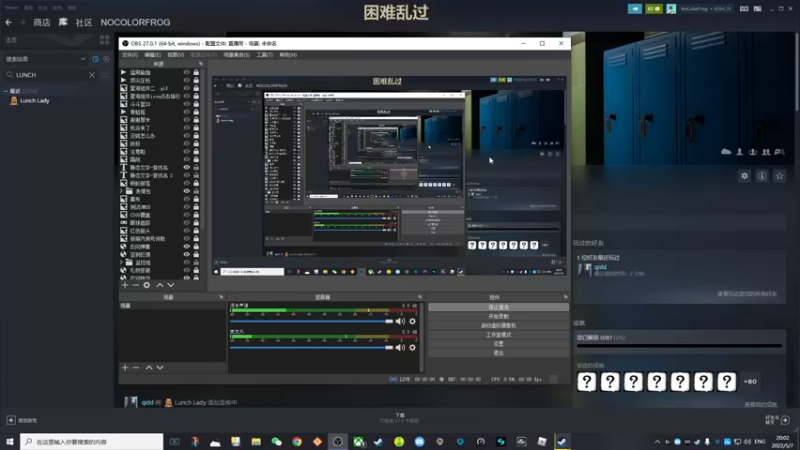Clear the LUNCH search with the X
800x450 pixels.
92,75
